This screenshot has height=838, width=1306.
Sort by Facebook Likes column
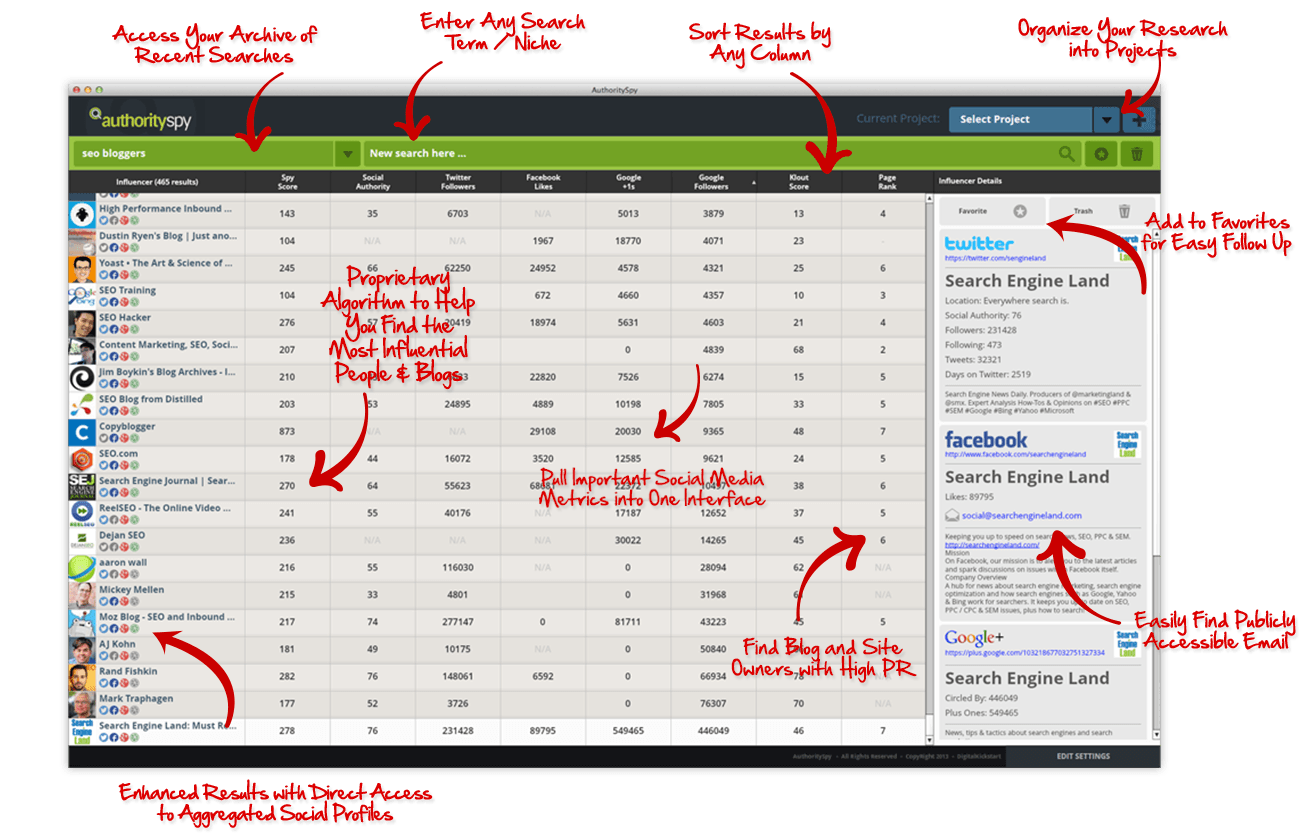tap(543, 182)
